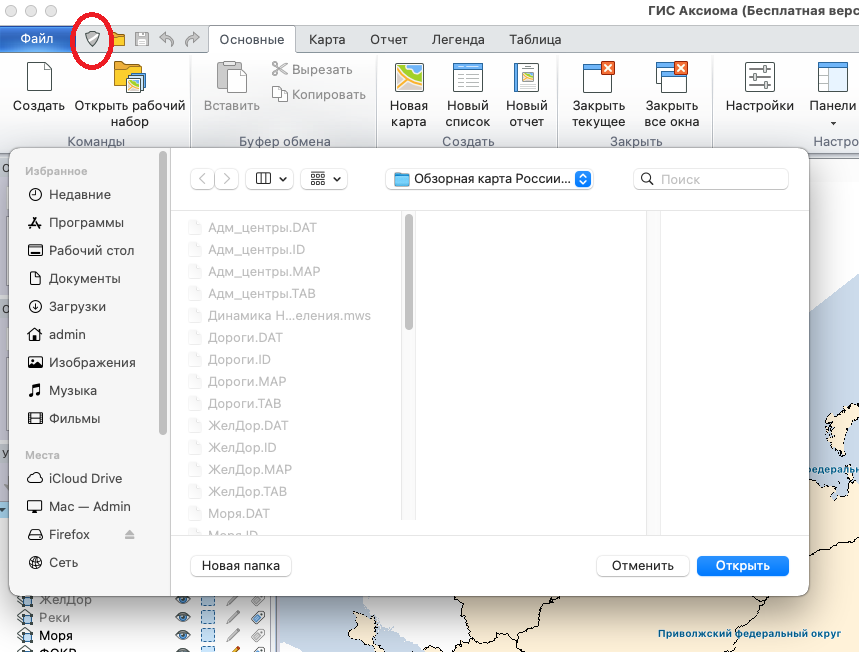The width and height of the screenshot is (859, 652).
Task: Switch to the Карта ribbon tab
Action: click(x=327, y=40)
